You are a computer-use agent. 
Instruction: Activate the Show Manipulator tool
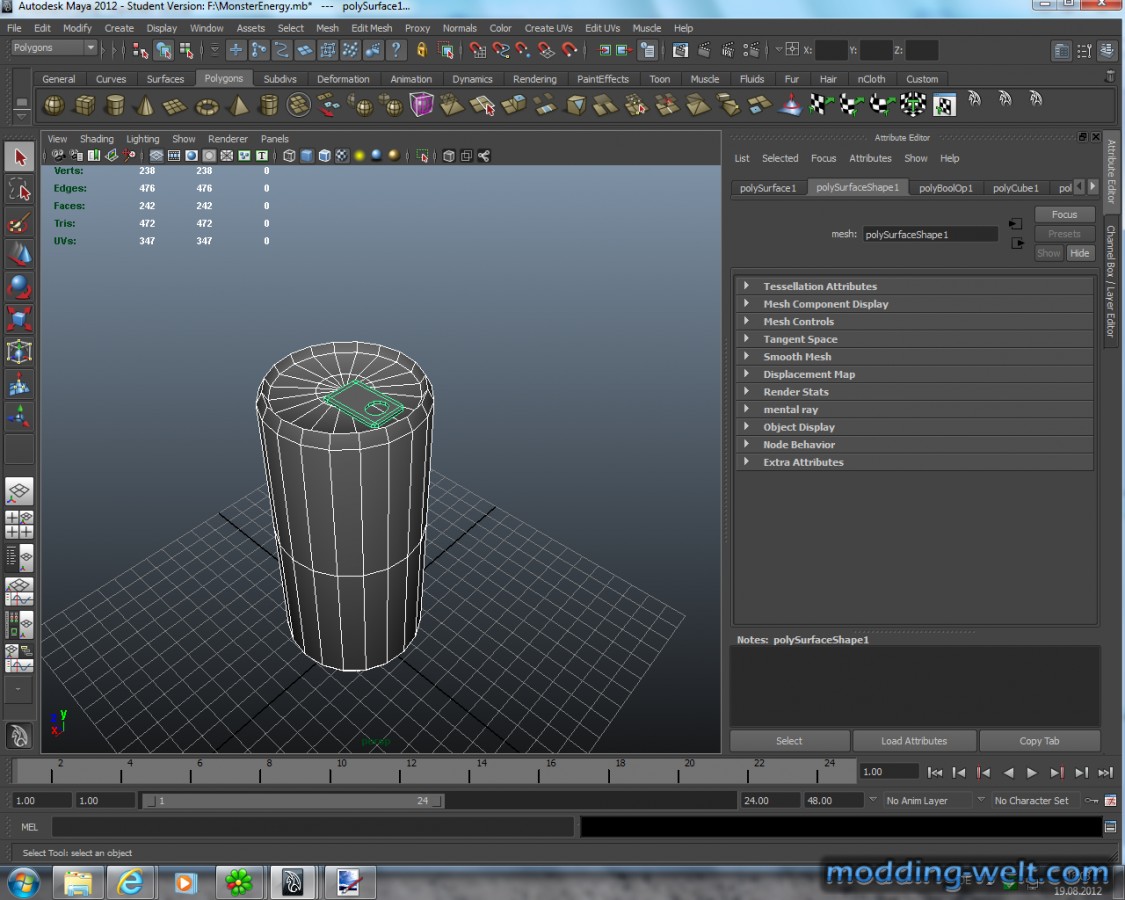[x=19, y=416]
